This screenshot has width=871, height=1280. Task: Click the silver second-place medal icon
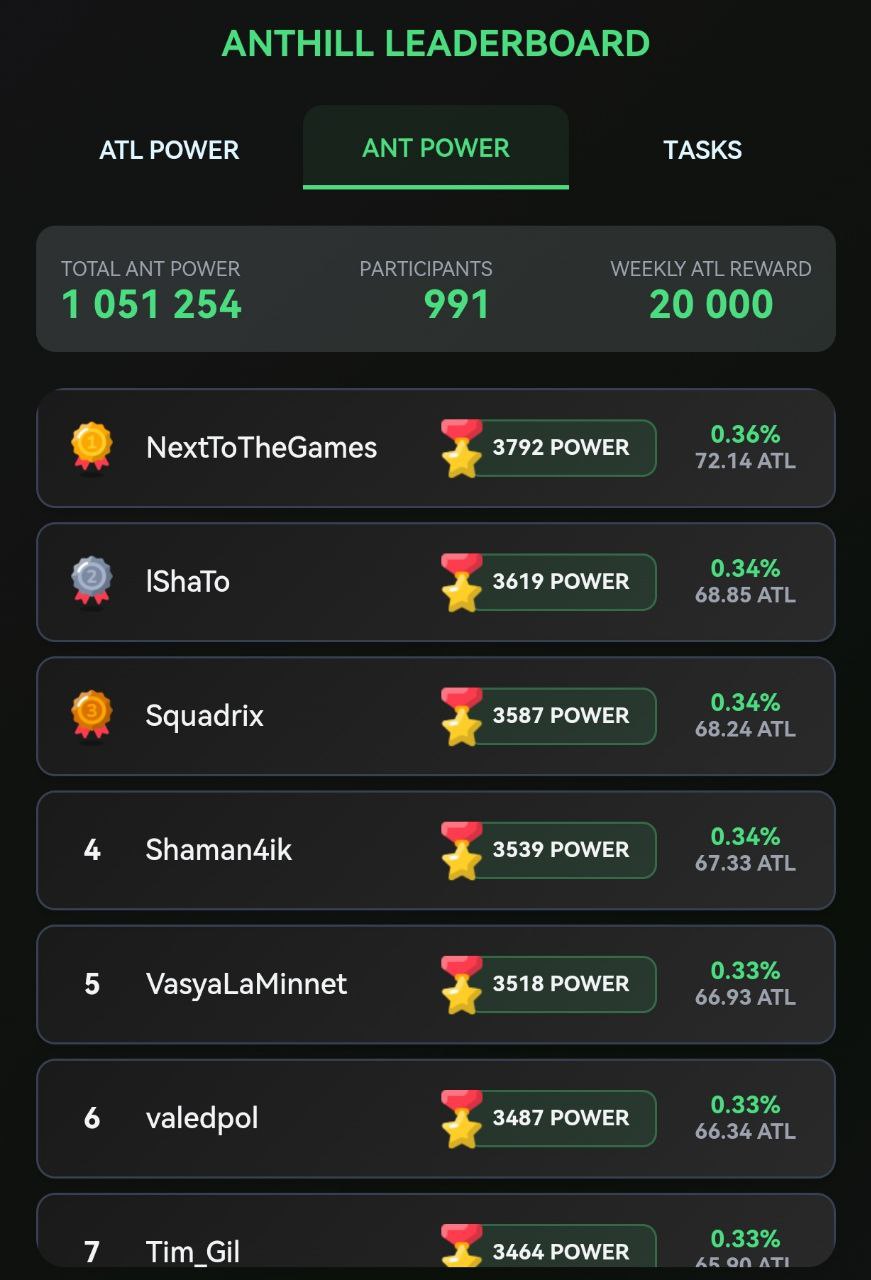92,582
